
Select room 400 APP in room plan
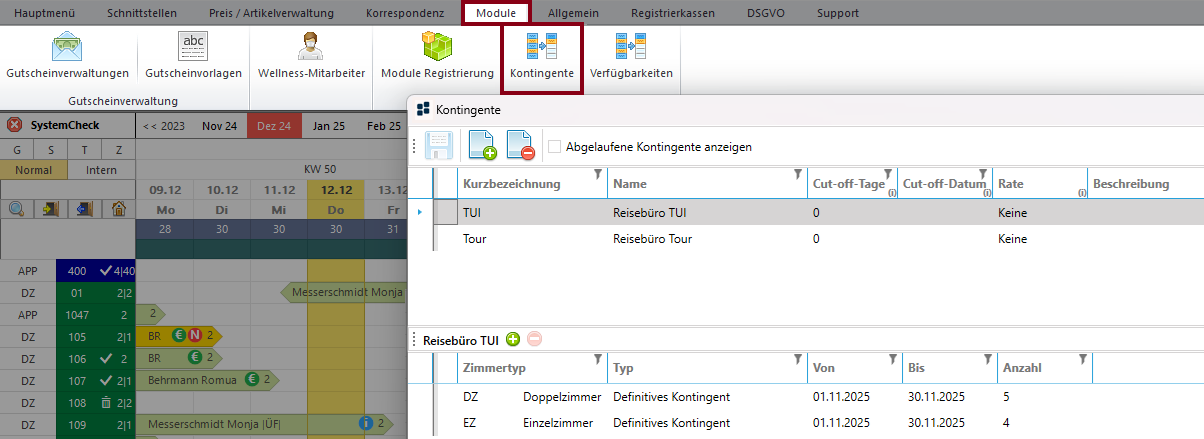coord(67,270)
